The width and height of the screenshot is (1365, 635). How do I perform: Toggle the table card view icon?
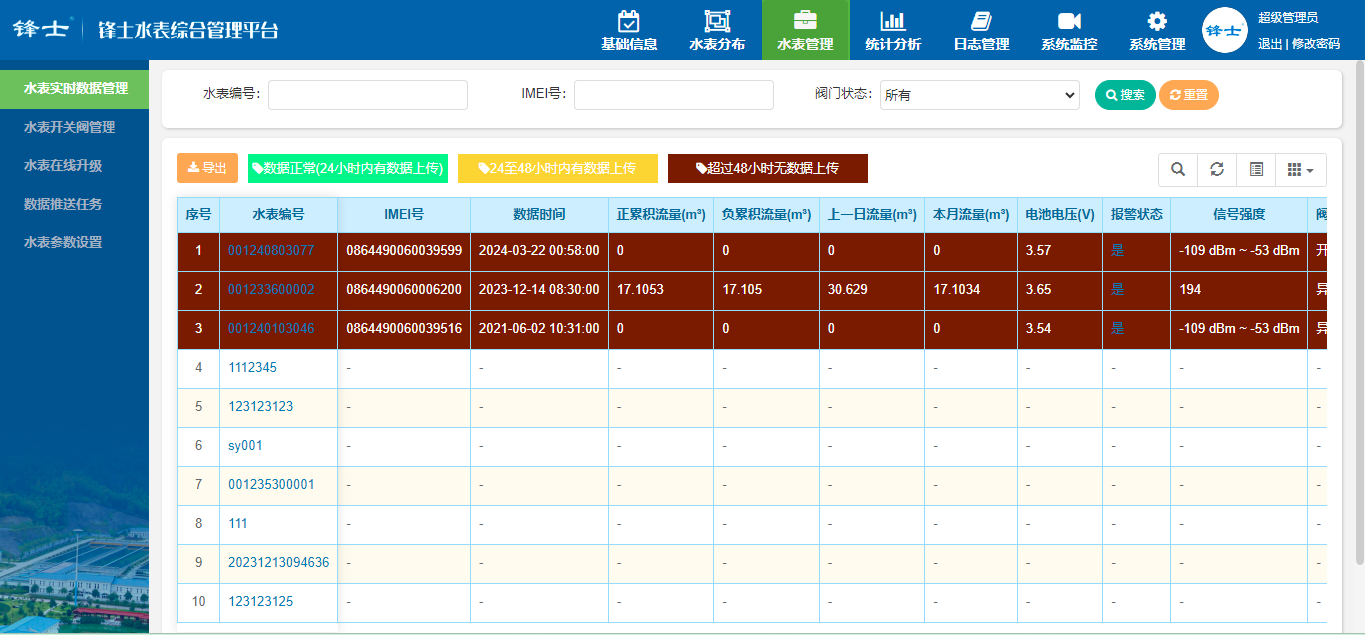1256,170
